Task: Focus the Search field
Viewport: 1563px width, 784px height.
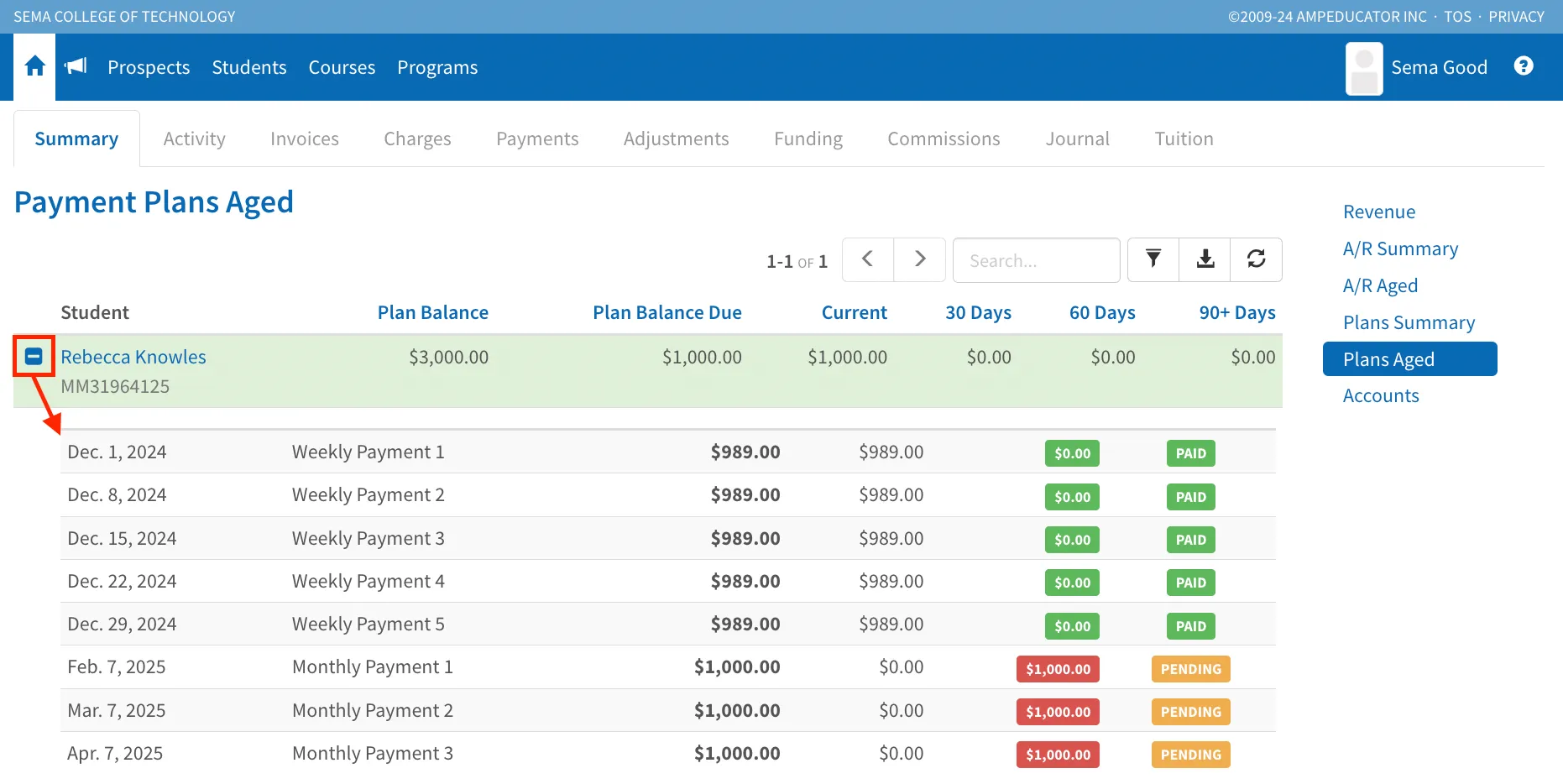Action: pos(1037,260)
